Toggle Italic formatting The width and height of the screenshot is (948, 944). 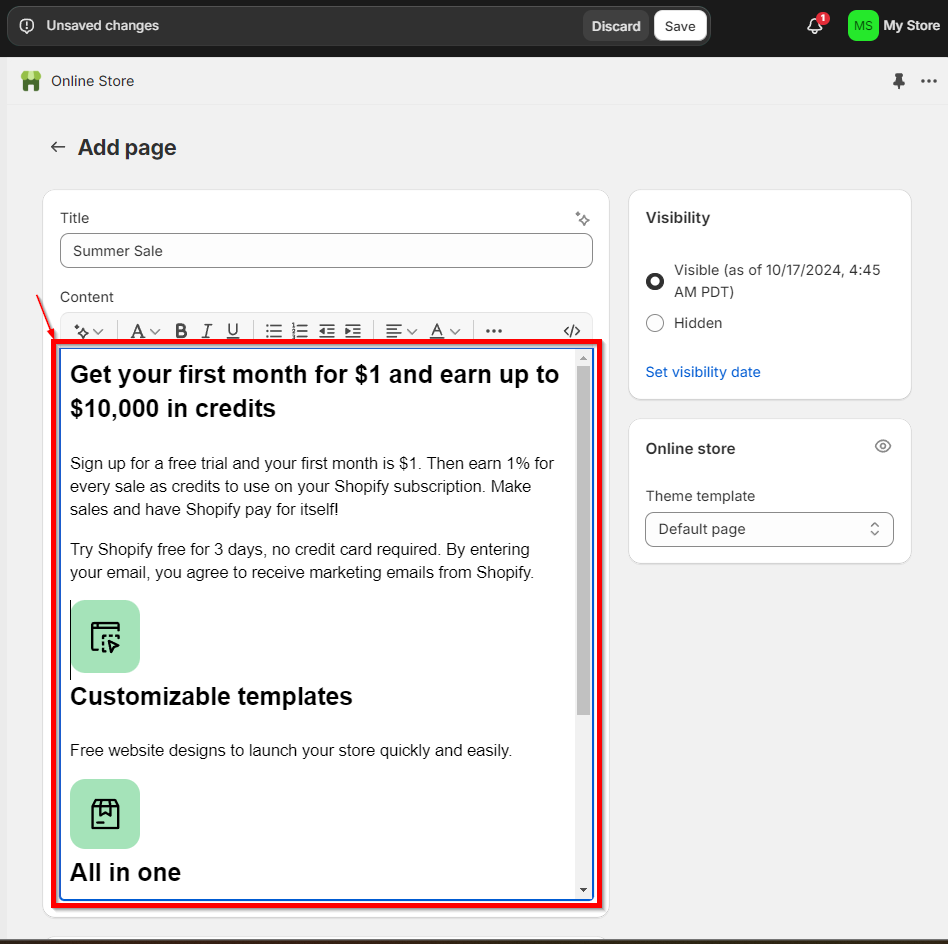(207, 331)
